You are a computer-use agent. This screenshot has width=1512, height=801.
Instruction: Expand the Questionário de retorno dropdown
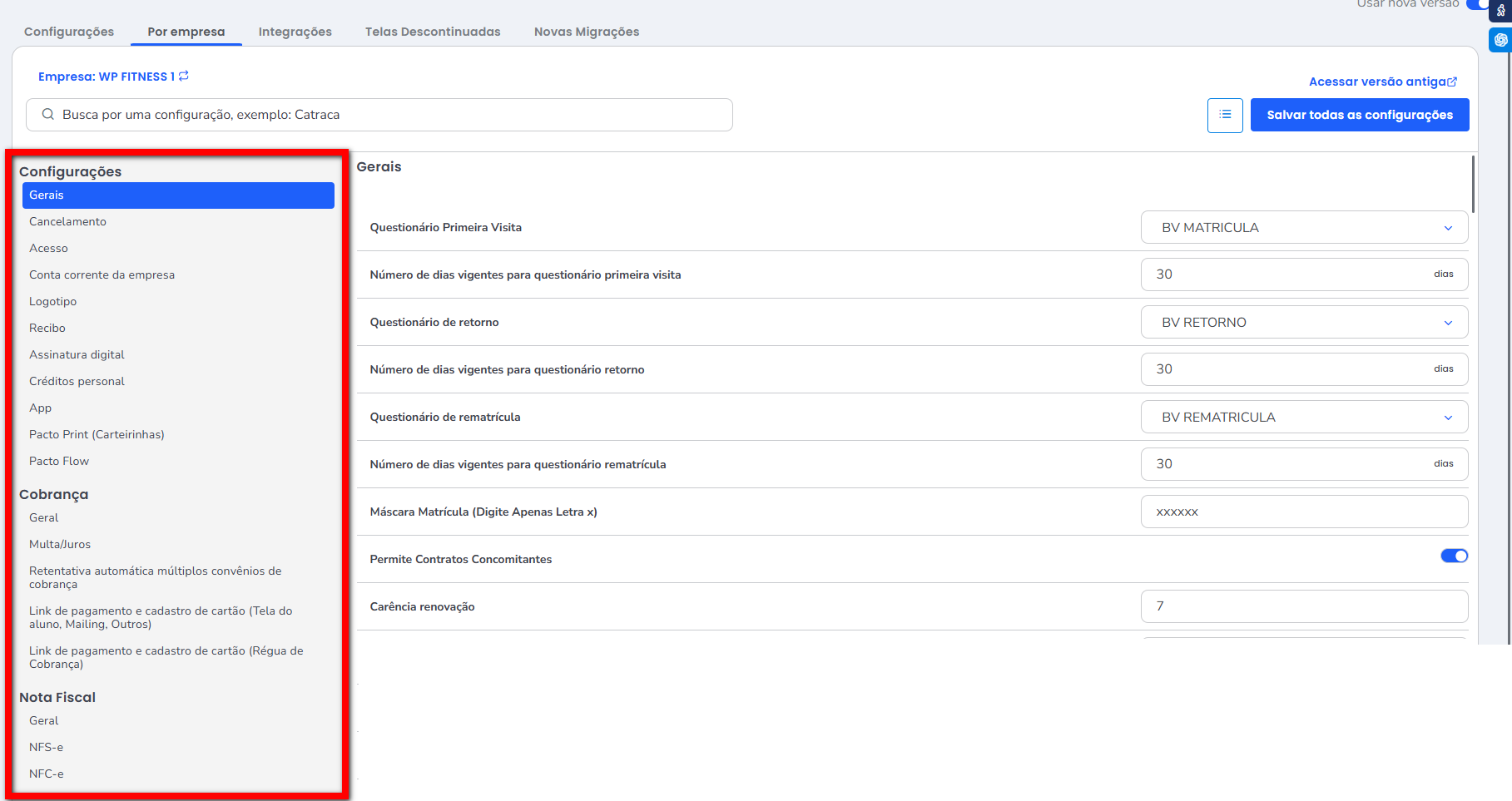point(1303,322)
